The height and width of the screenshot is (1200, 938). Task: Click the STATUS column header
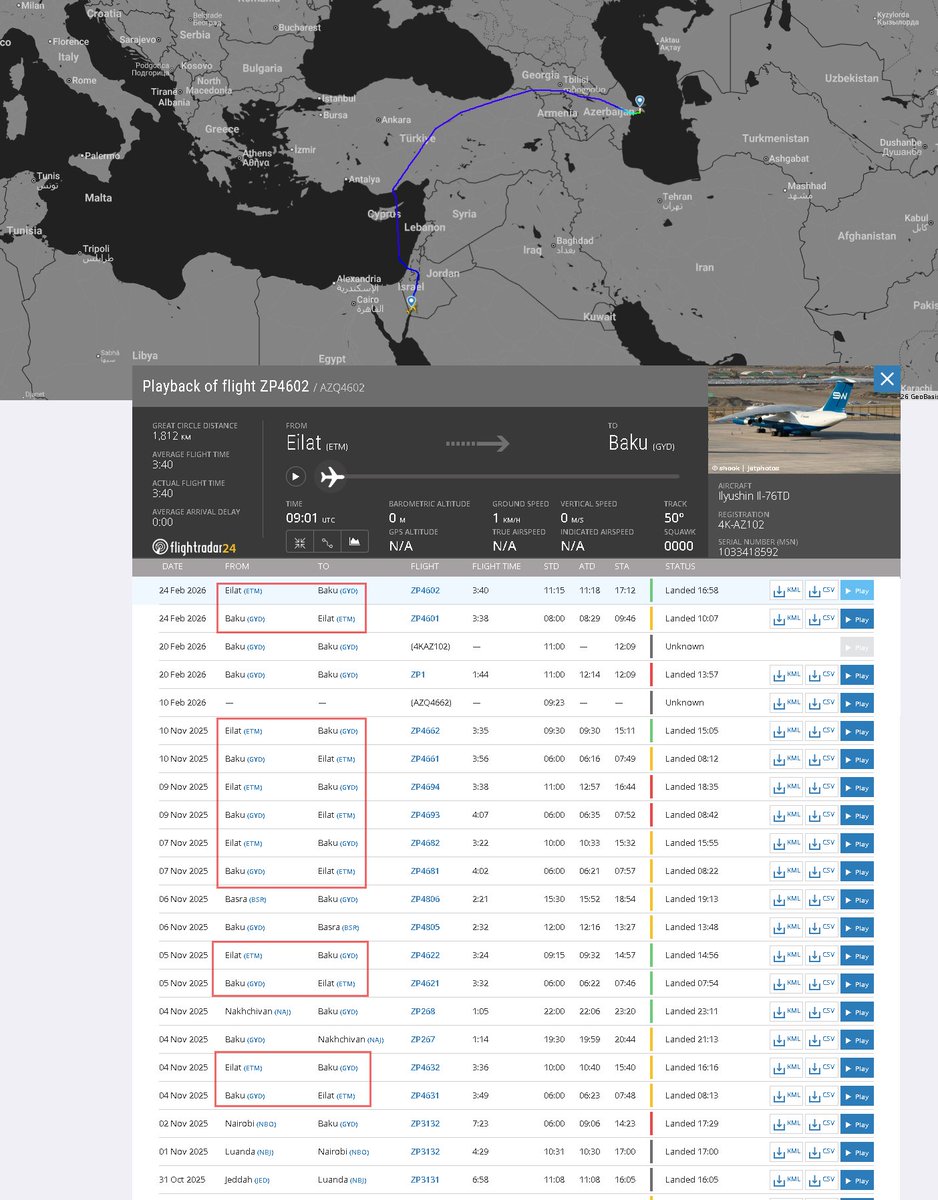pos(680,566)
